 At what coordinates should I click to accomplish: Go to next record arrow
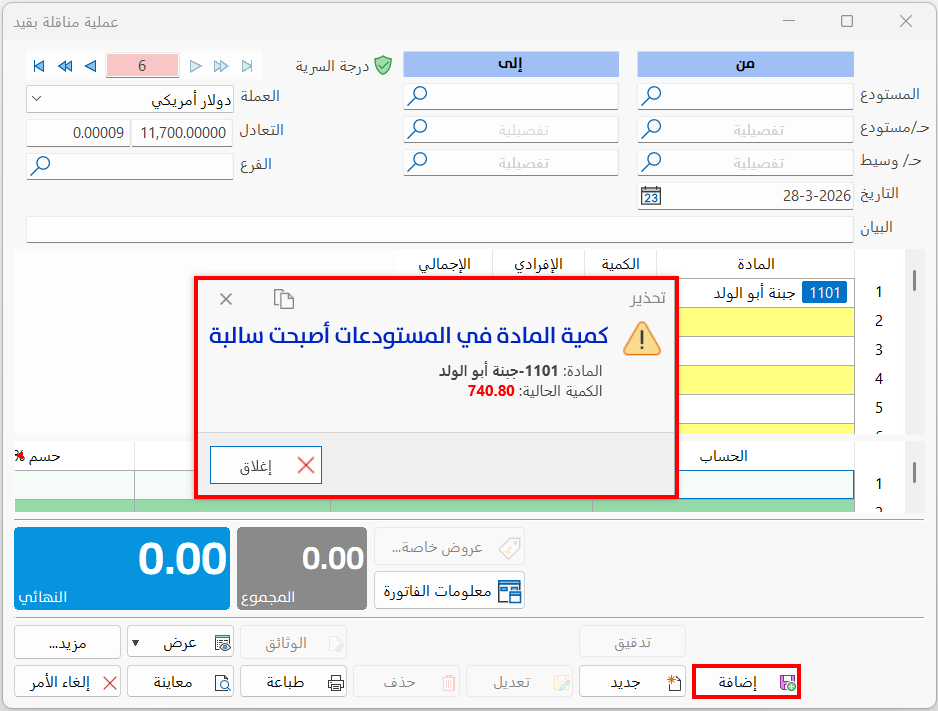pyautogui.click(x=196, y=66)
